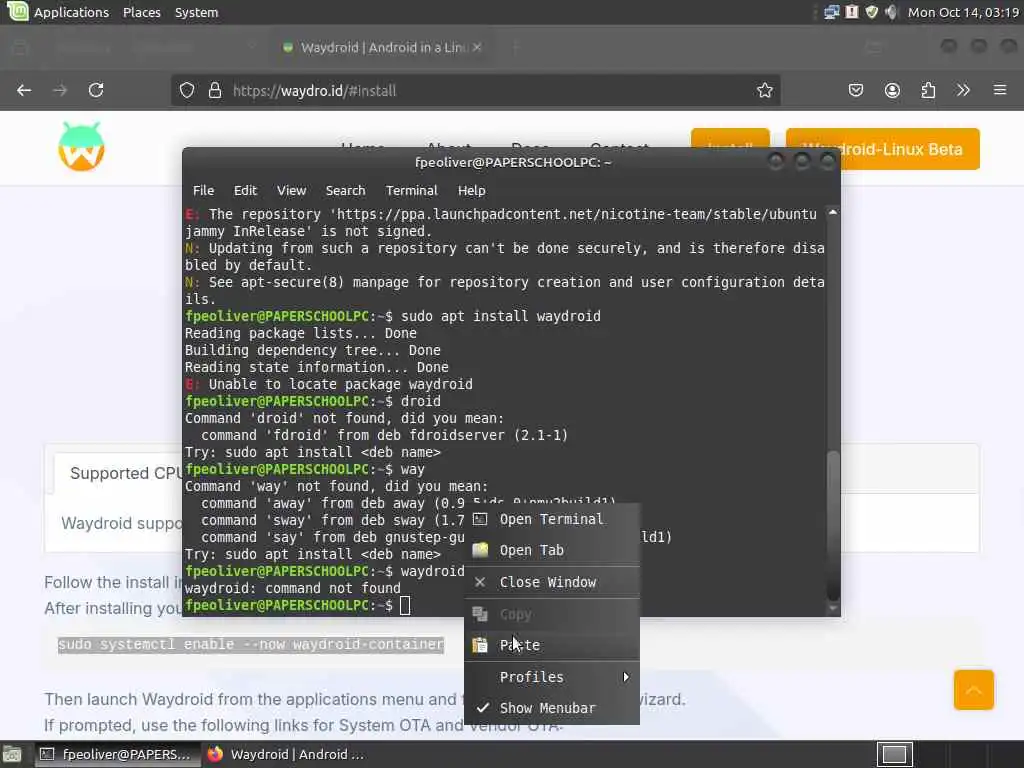Open the Terminal menu

click(411, 191)
